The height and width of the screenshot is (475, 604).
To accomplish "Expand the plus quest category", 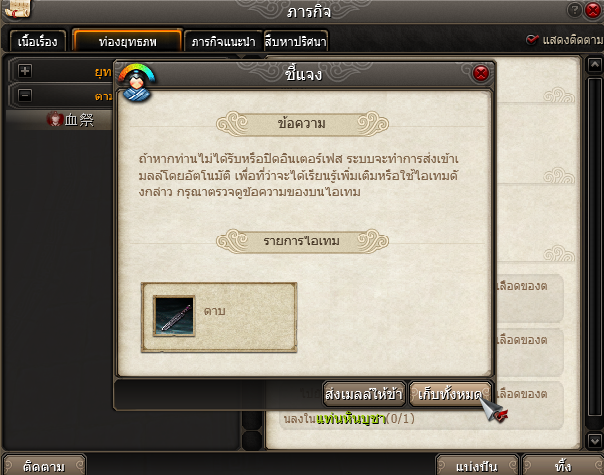I will point(25,71).
